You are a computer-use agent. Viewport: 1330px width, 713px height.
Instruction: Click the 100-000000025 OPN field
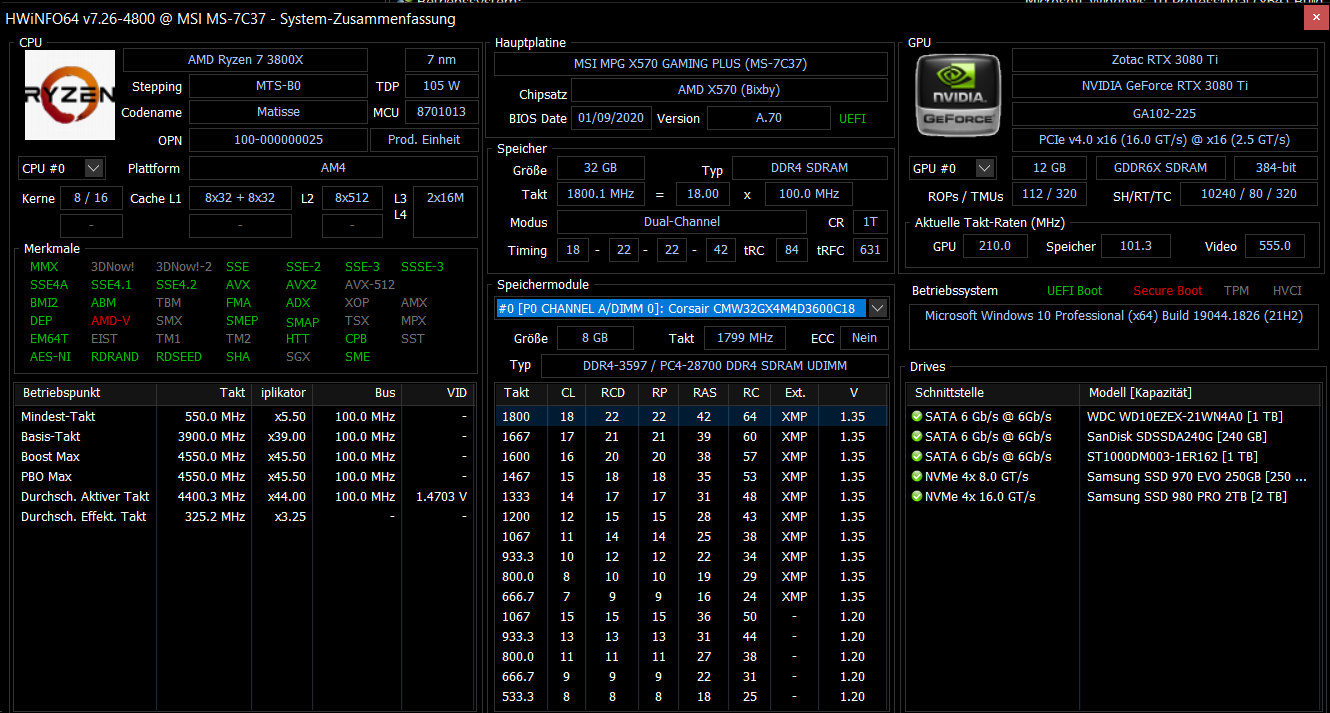[x=278, y=140]
